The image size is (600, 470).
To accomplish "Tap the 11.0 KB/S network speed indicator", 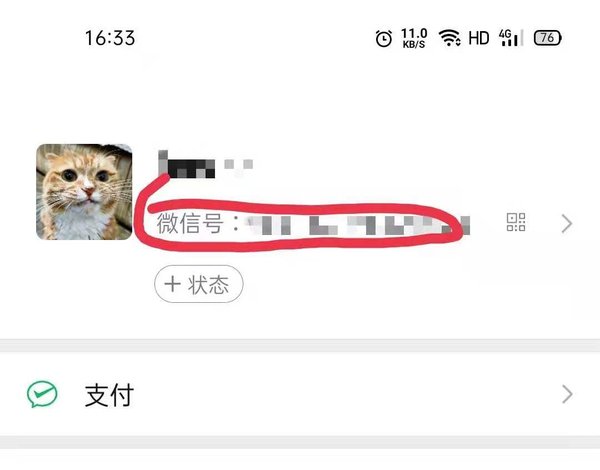I will 414,38.
